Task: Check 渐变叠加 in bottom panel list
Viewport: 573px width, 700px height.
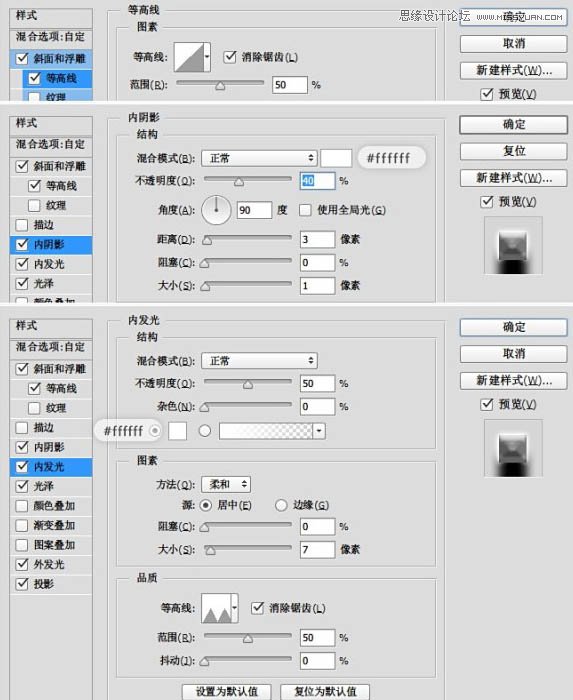Action: click(22, 525)
